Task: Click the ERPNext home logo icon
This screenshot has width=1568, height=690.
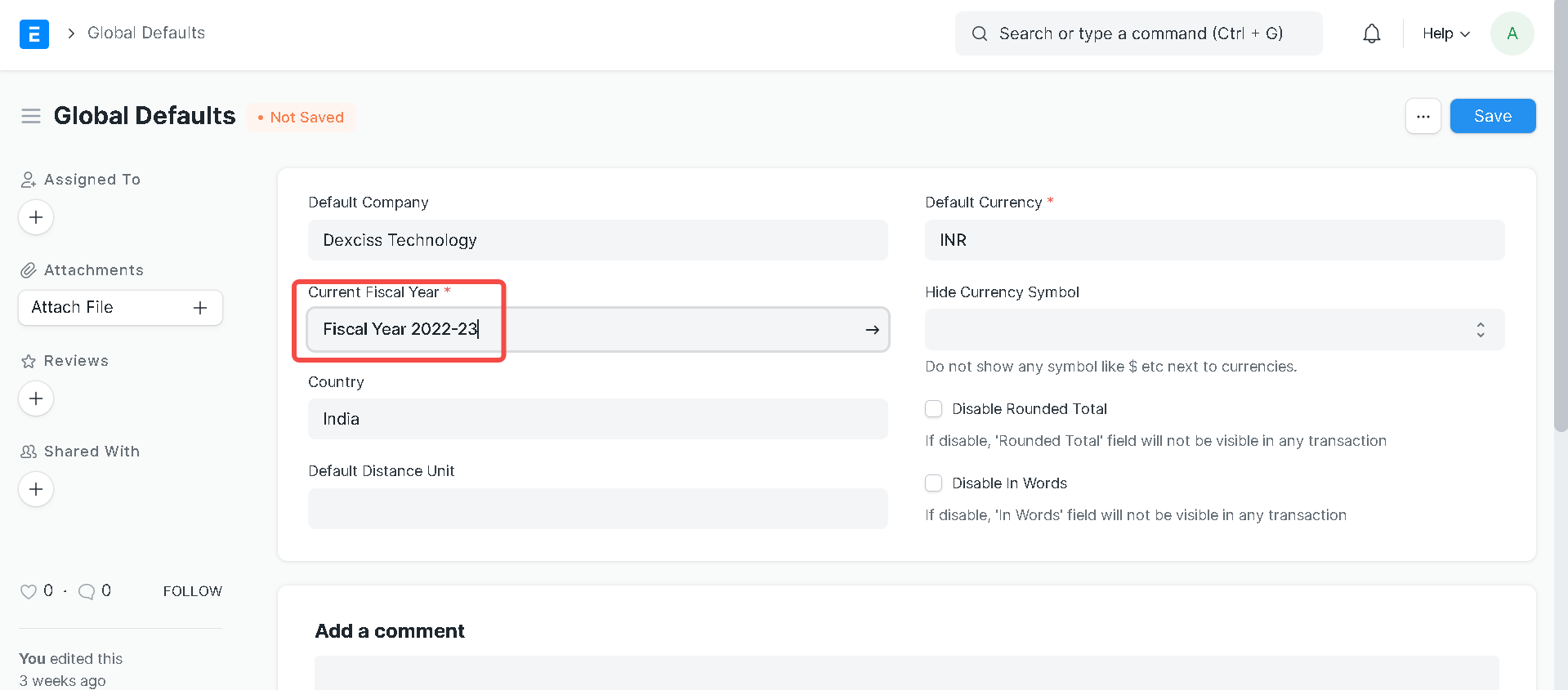Action: coord(34,33)
